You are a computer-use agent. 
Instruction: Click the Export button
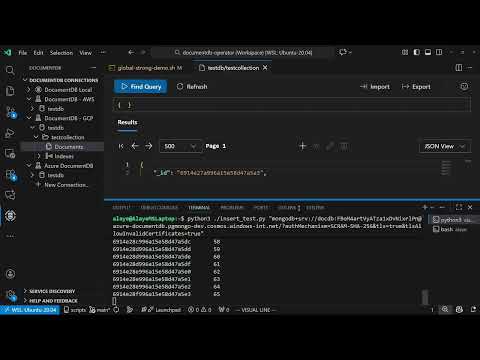[x=416, y=87]
